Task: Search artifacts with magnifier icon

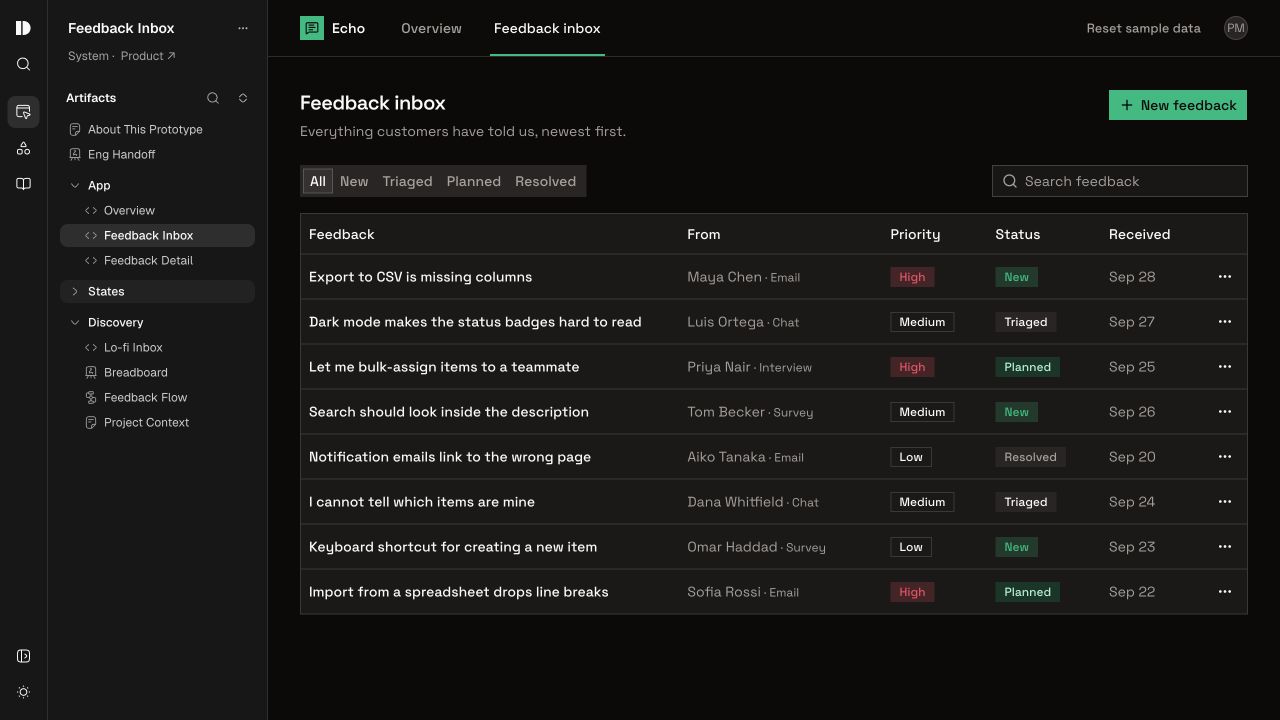Action: (212, 98)
